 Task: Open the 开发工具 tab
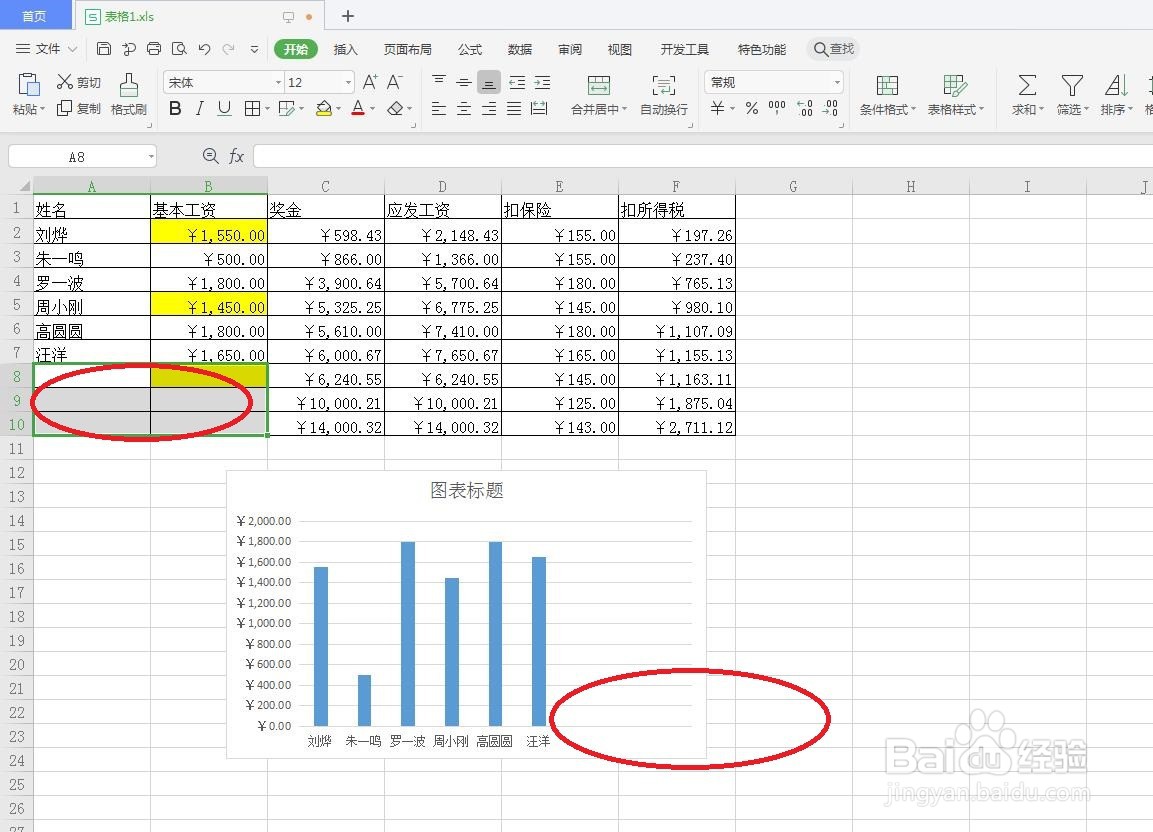click(685, 49)
